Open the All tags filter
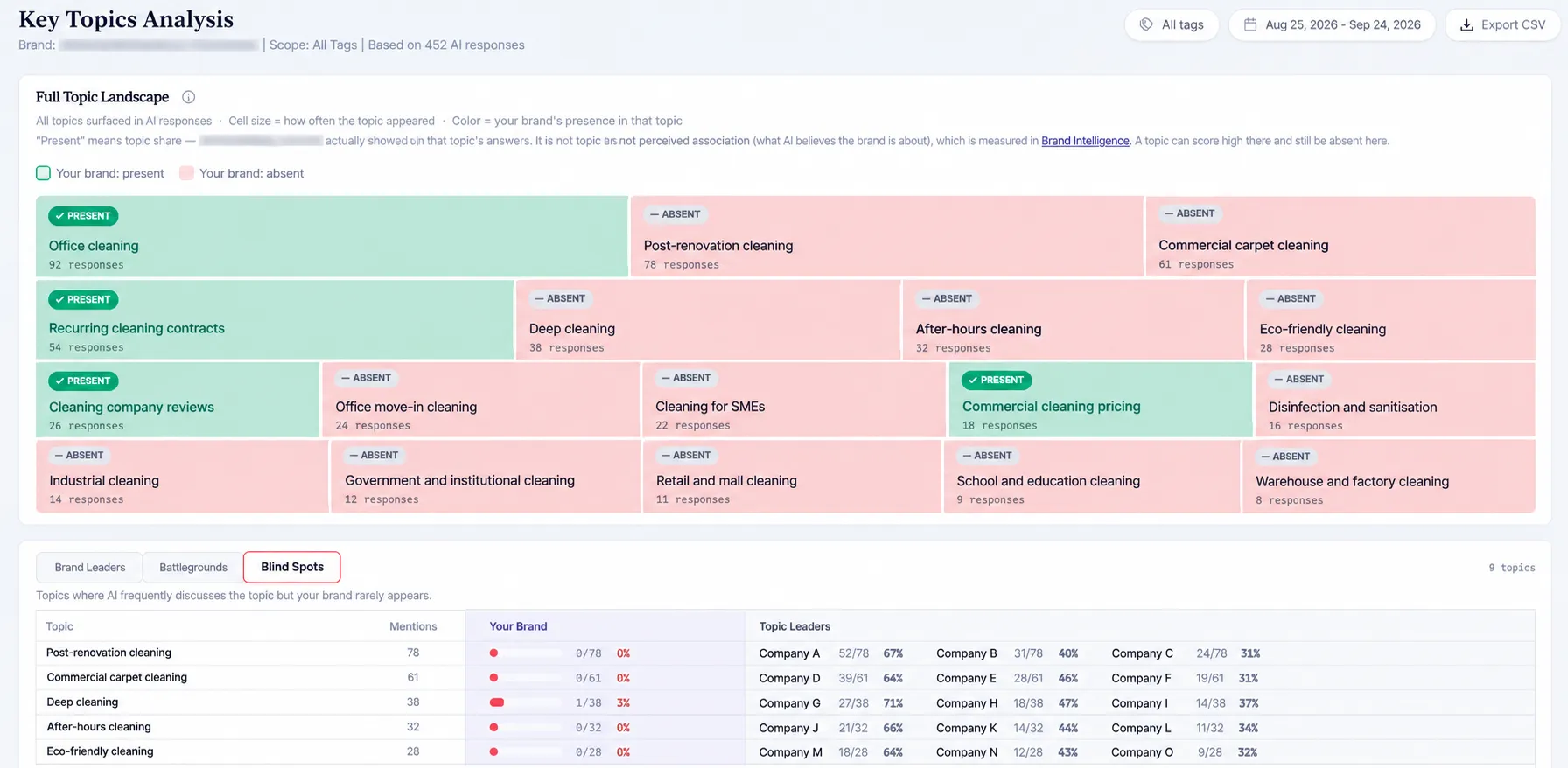Image resolution: width=1568 pixels, height=768 pixels. click(x=1172, y=25)
